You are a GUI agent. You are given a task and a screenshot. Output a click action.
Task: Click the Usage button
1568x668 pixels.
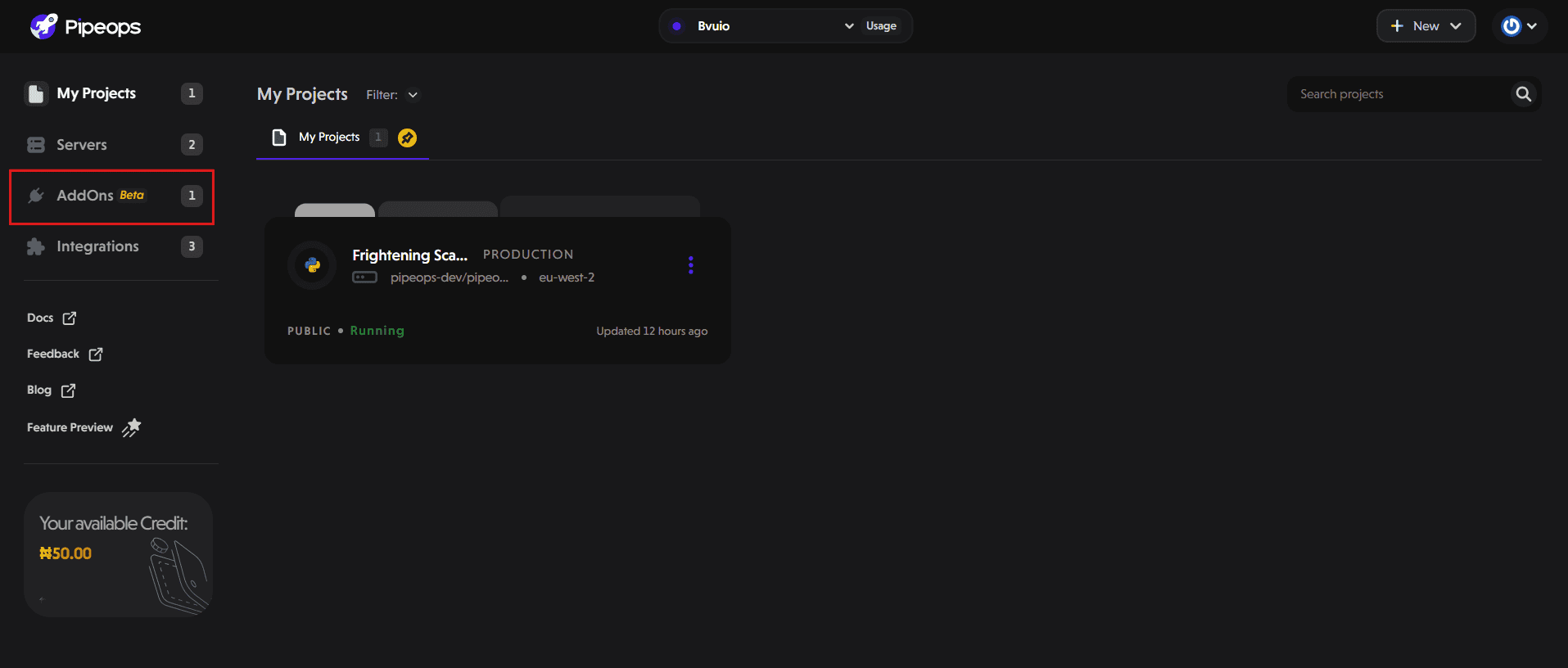click(881, 26)
